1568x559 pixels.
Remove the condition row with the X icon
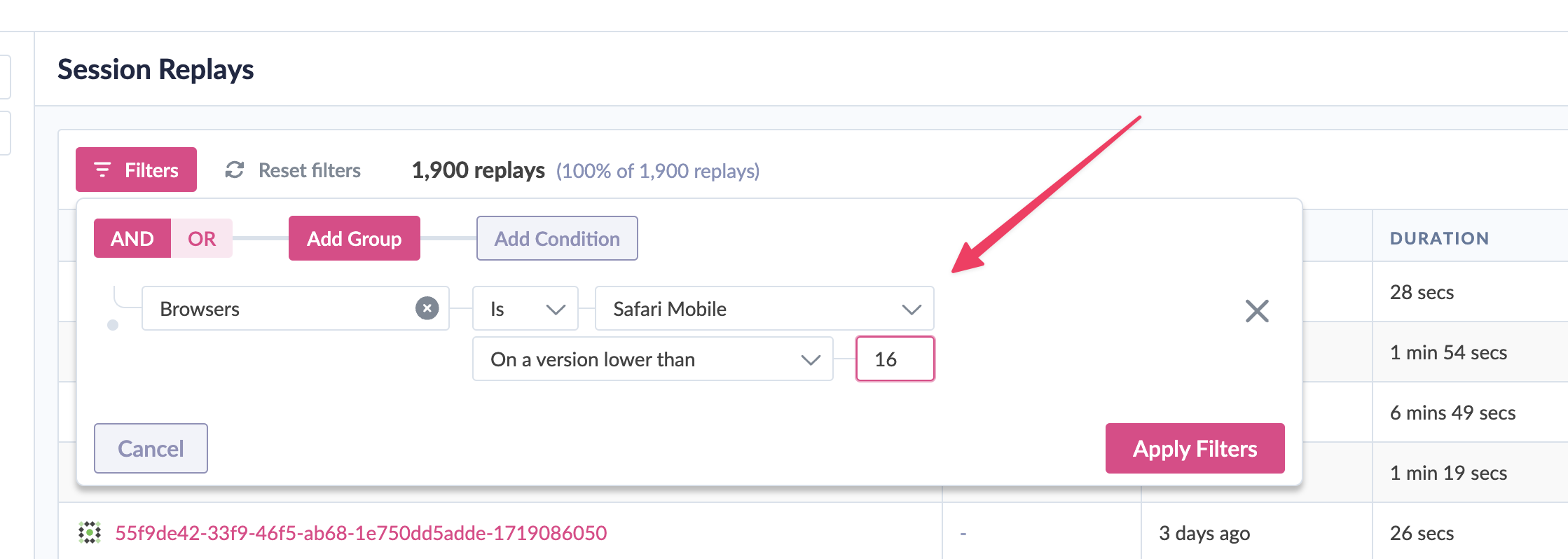click(x=1257, y=311)
